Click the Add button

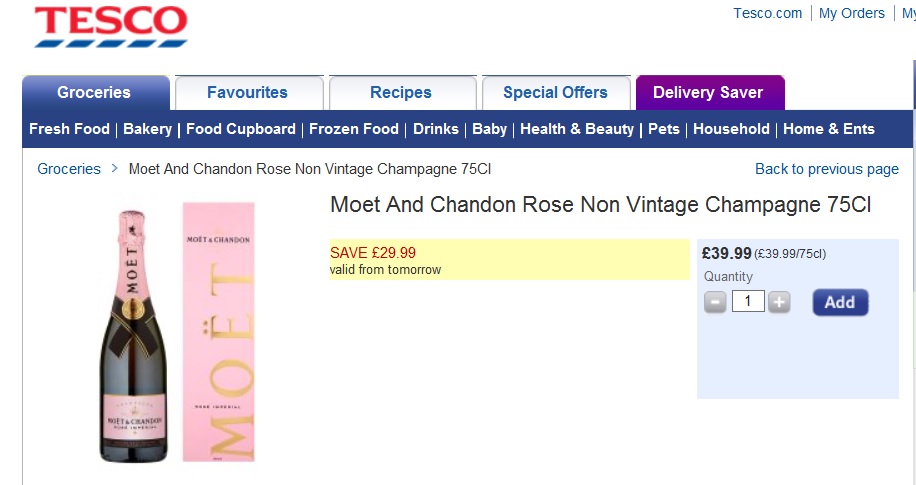click(840, 302)
